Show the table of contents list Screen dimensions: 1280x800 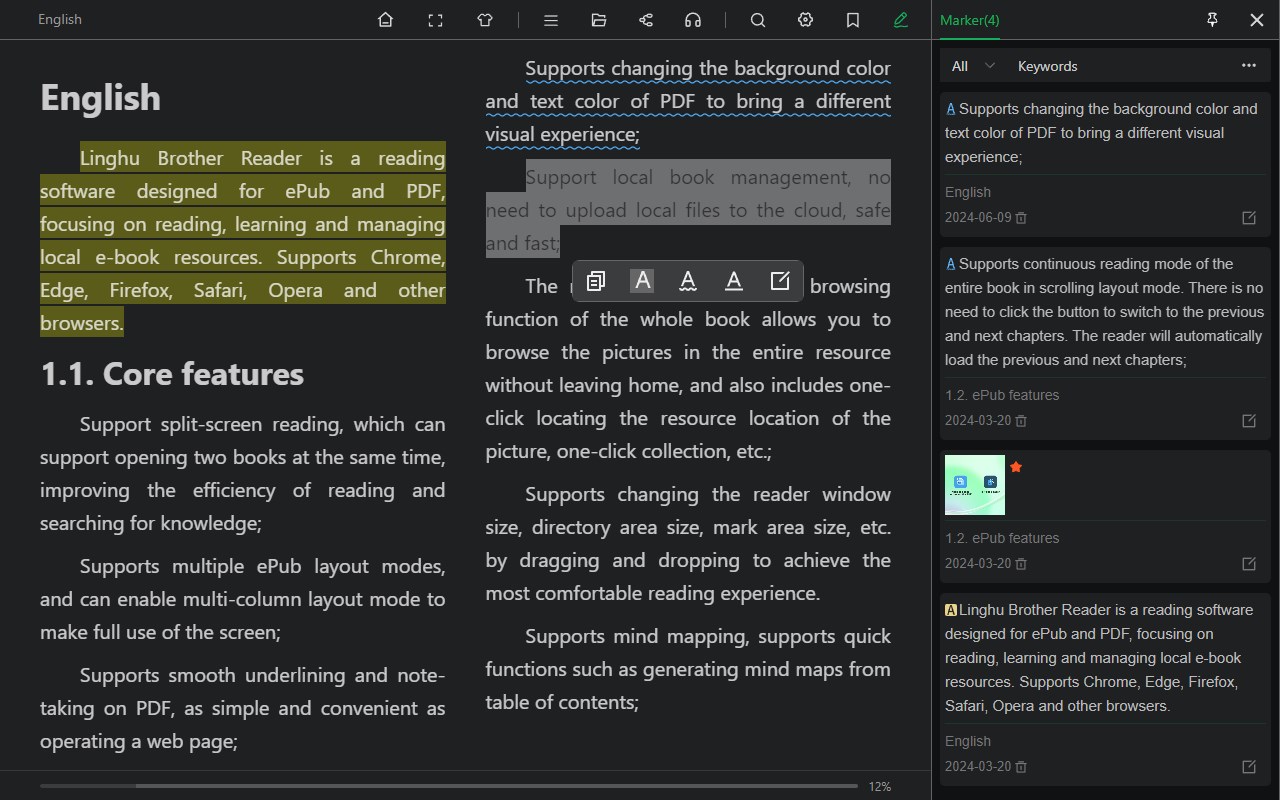tap(550, 20)
